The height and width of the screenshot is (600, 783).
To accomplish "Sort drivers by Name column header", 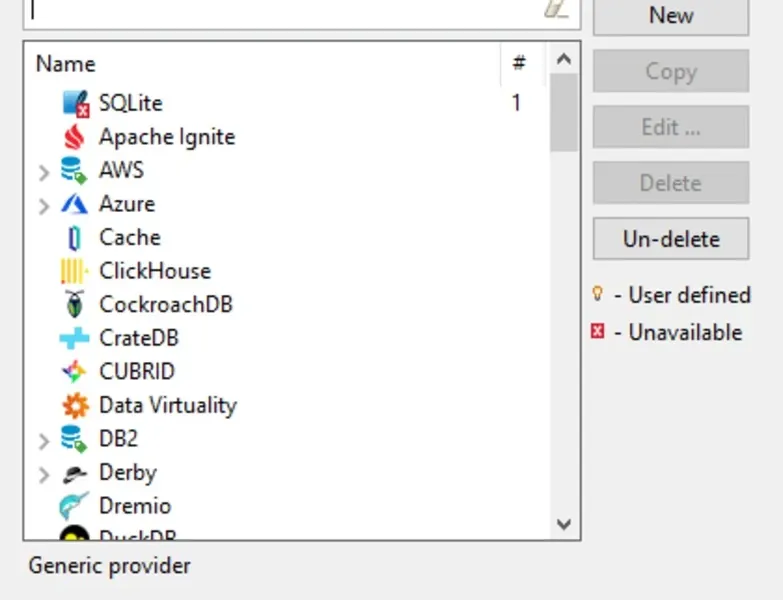I will pos(66,64).
